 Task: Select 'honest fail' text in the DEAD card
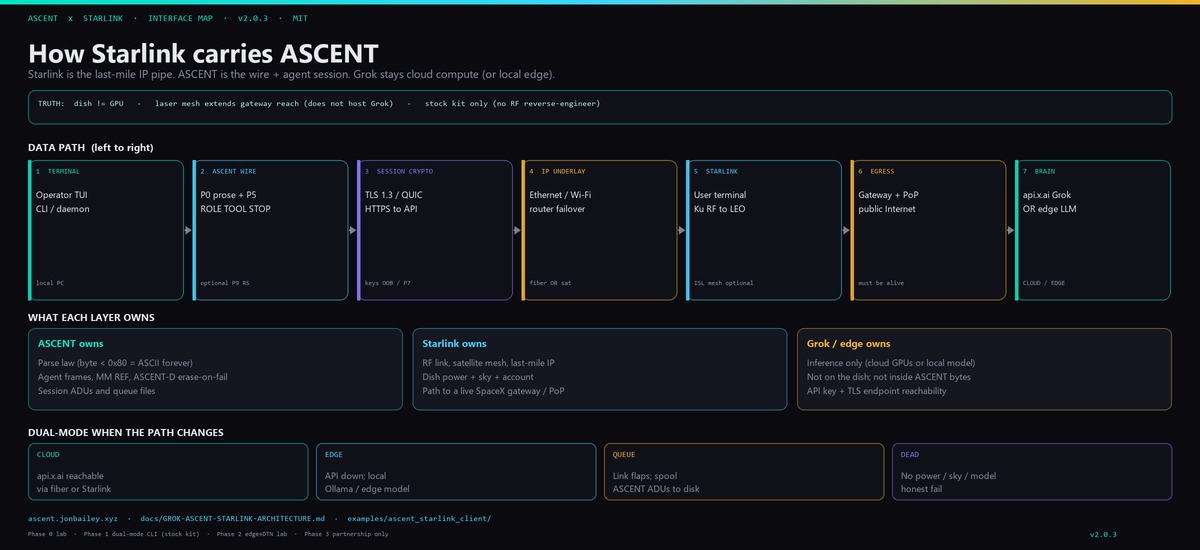923,489
